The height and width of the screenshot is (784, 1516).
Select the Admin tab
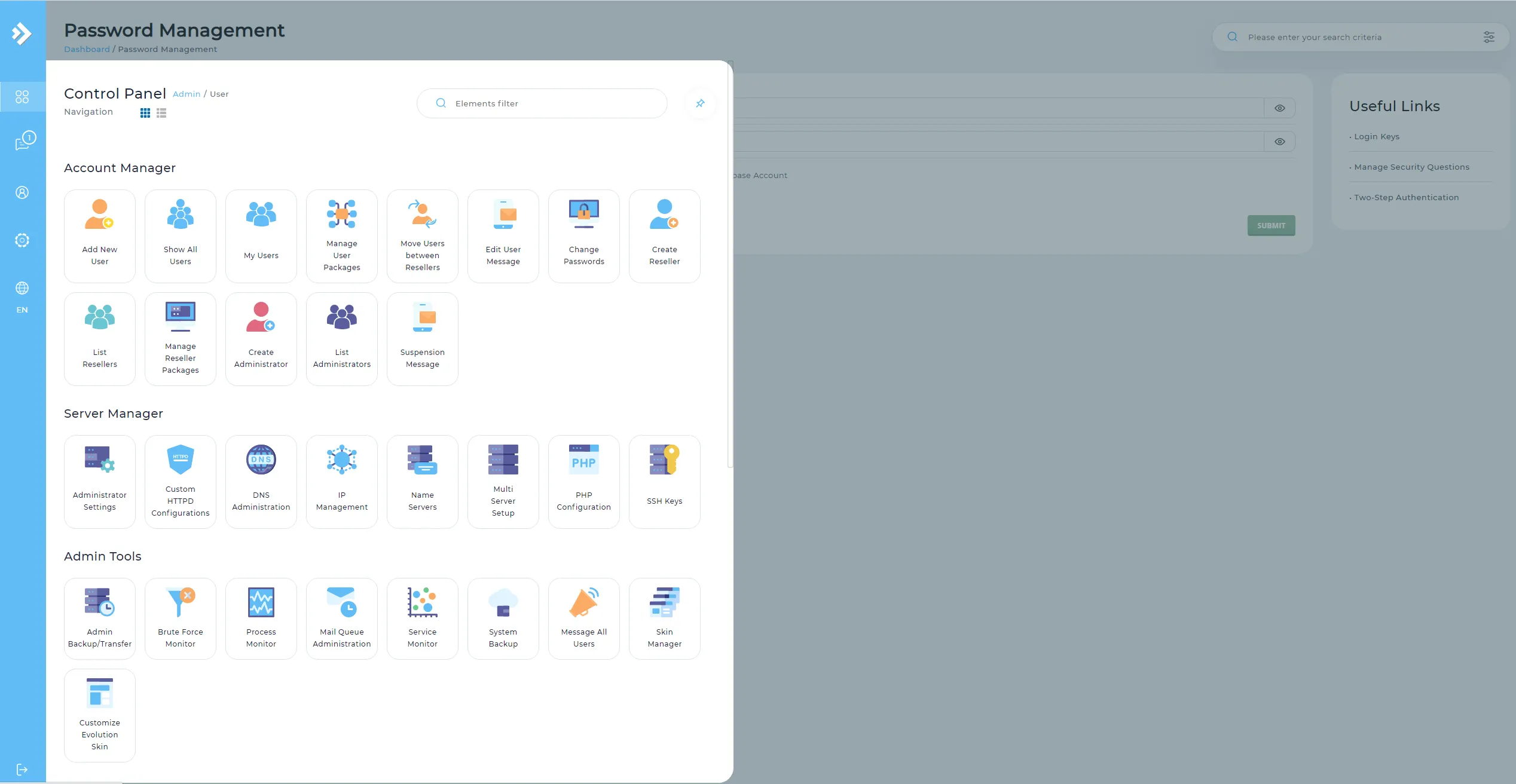(187, 94)
